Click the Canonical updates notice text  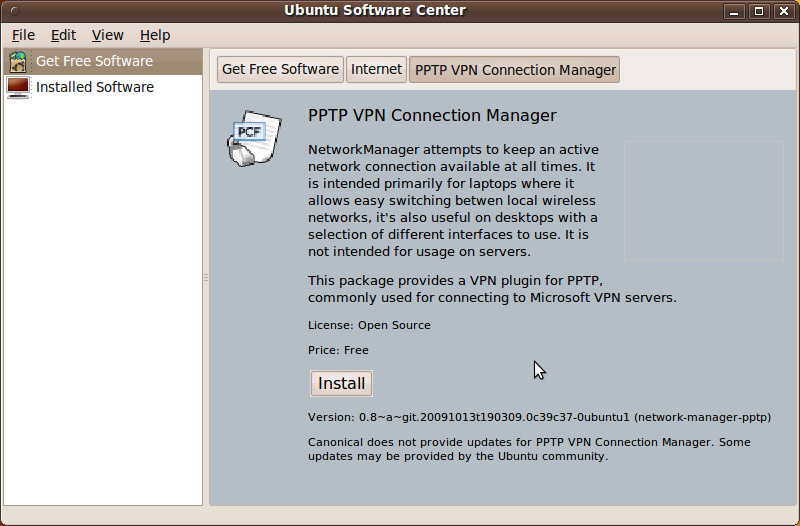529,449
